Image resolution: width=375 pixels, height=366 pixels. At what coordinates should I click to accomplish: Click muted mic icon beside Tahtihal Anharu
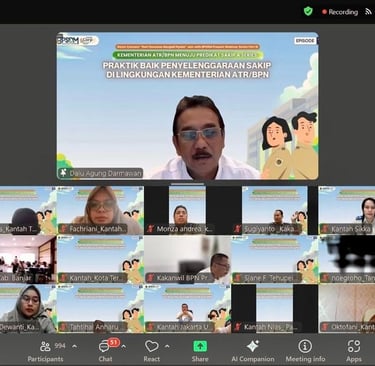tap(63, 327)
